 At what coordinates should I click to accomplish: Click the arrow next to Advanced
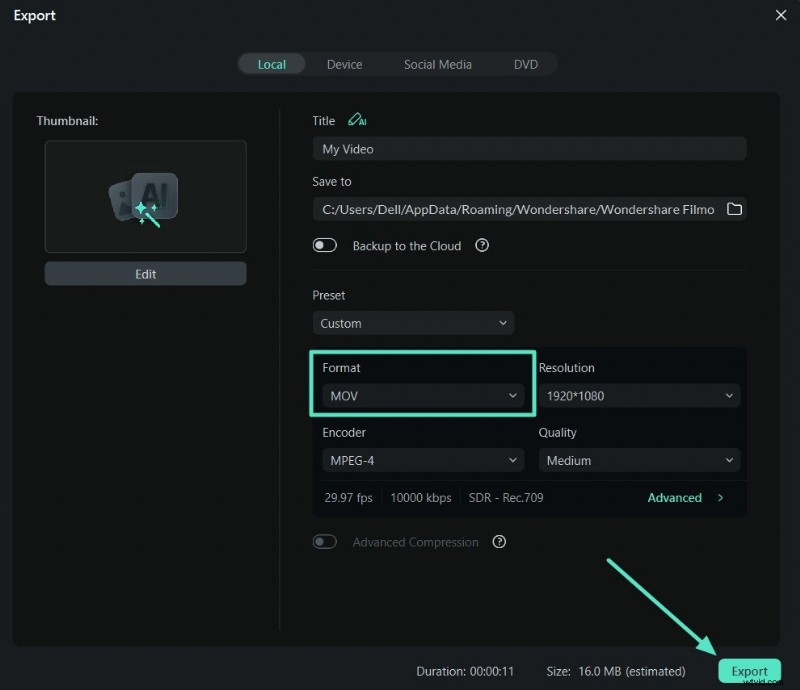[x=720, y=497]
